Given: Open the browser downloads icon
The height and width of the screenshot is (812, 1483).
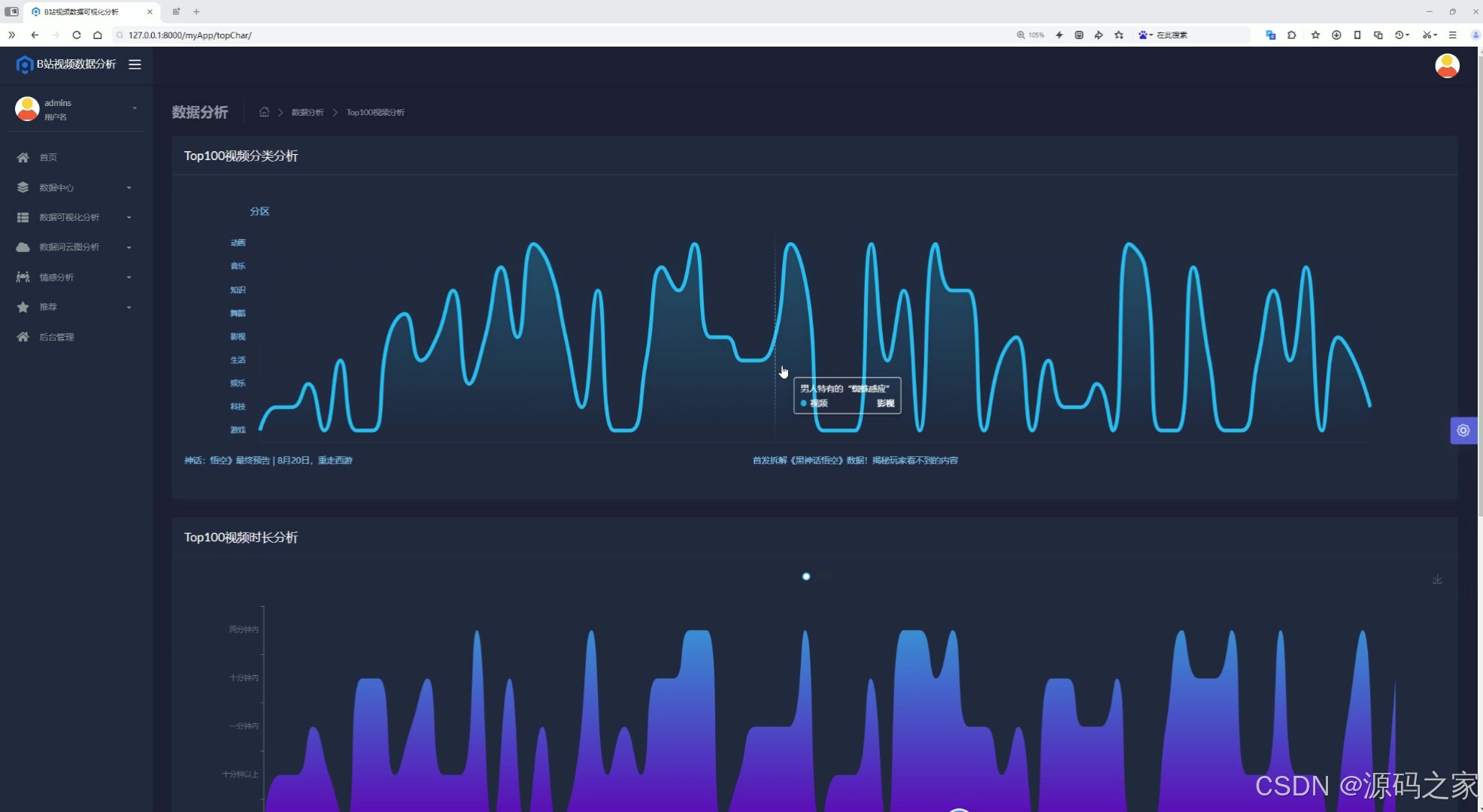Looking at the screenshot, I should pyautogui.click(x=1336, y=35).
